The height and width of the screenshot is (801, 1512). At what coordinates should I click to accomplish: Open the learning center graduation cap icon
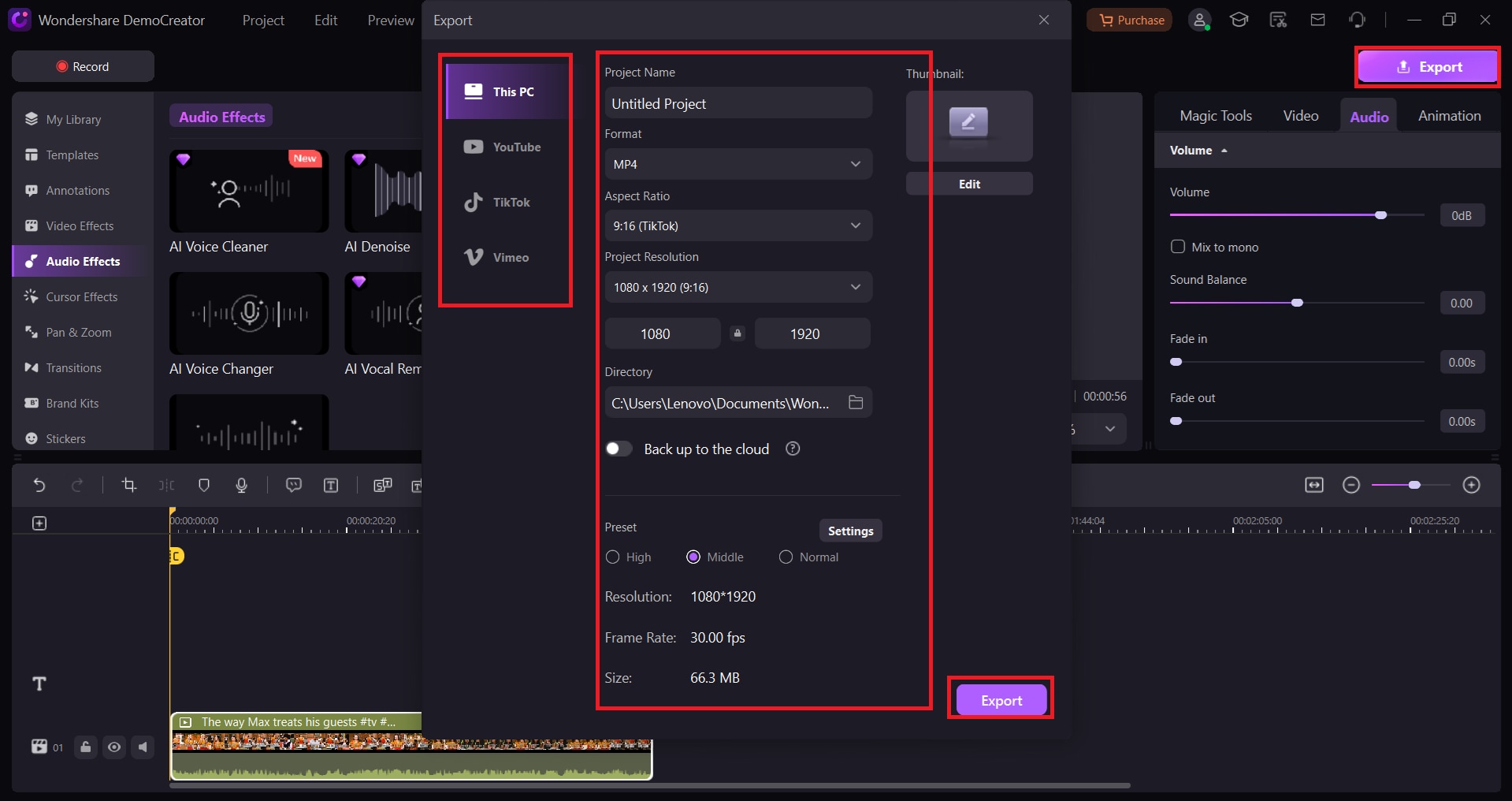pos(1239,20)
